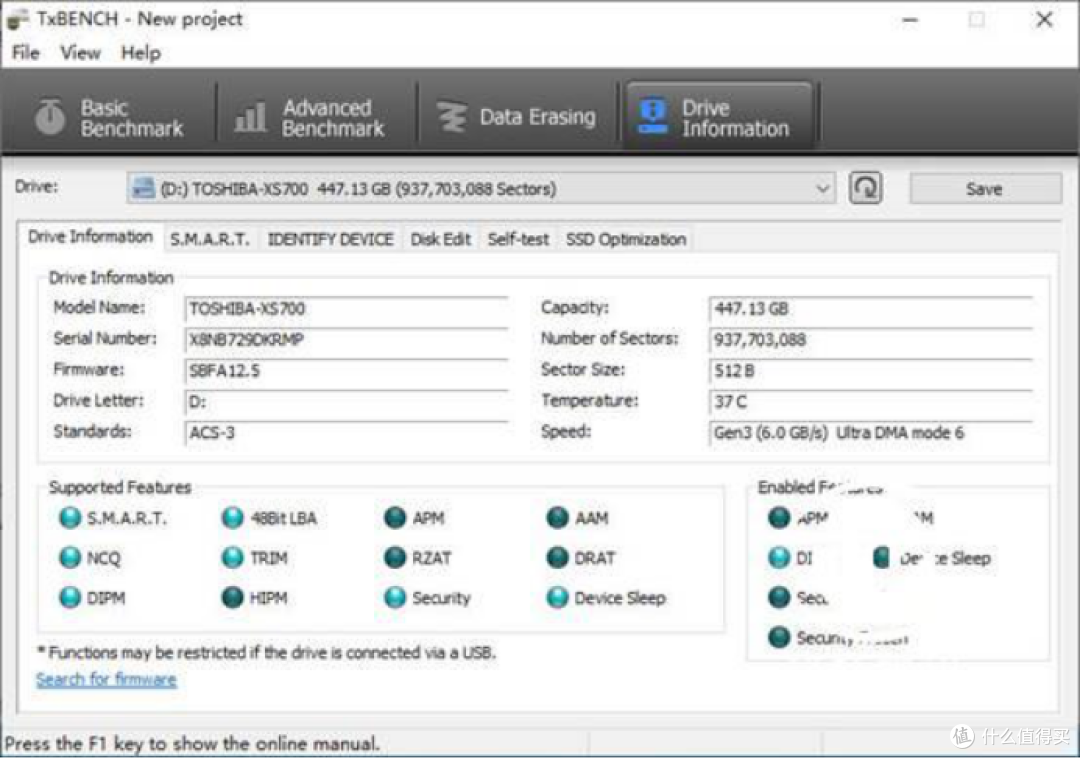The width and height of the screenshot is (1080, 759).
Task: Open the SSD Optimization tab
Action: tap(626, 240)
